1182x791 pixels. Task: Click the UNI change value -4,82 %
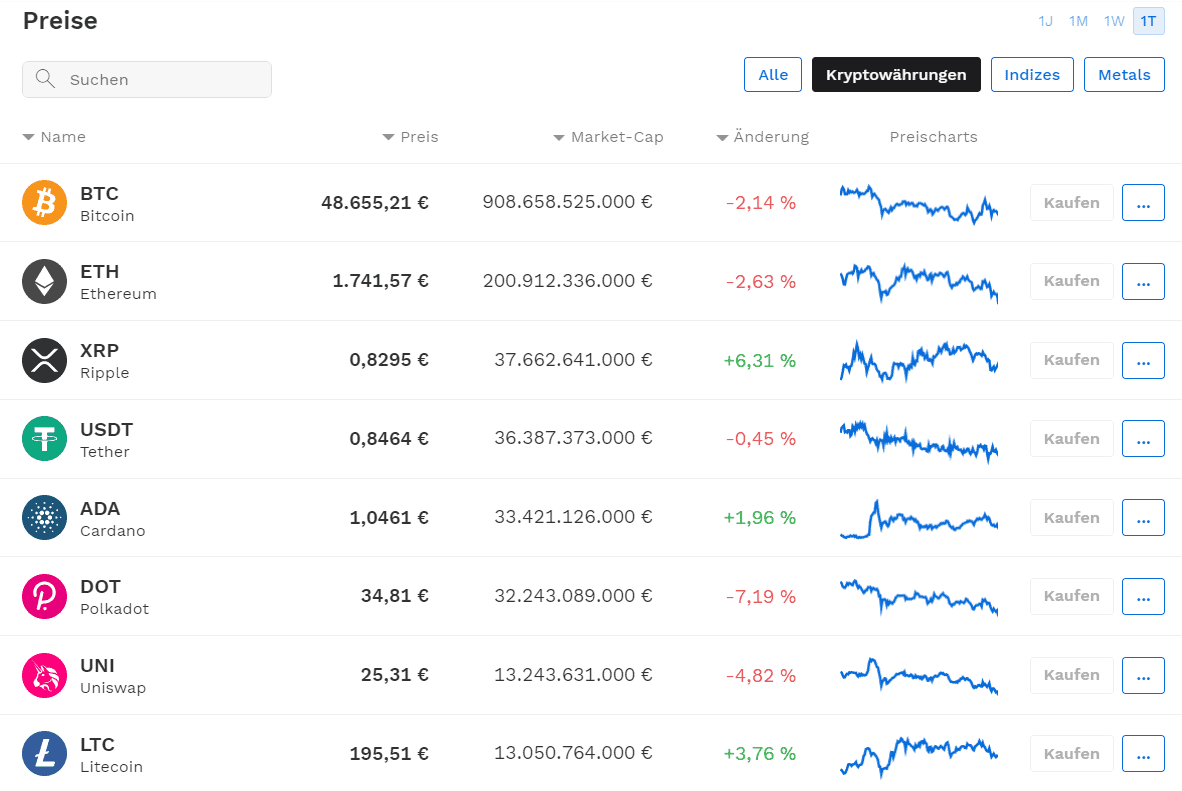(761, 676)
